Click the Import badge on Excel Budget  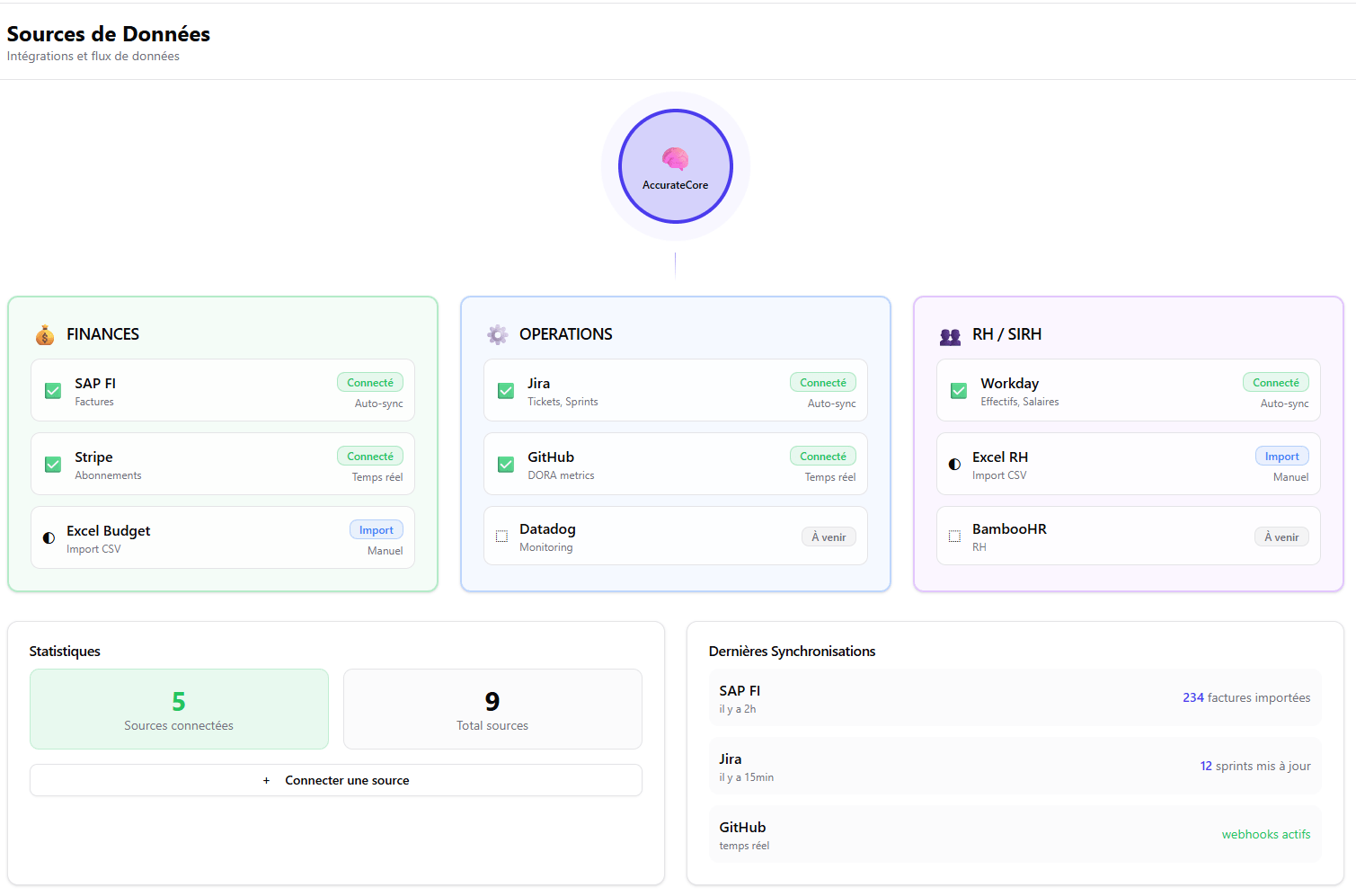[376, 530]
